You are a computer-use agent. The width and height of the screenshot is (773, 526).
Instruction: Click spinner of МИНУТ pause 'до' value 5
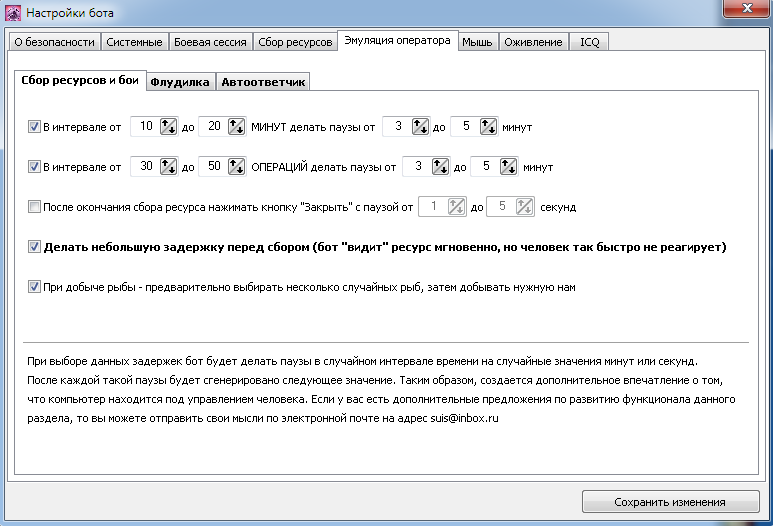[488, 127]
